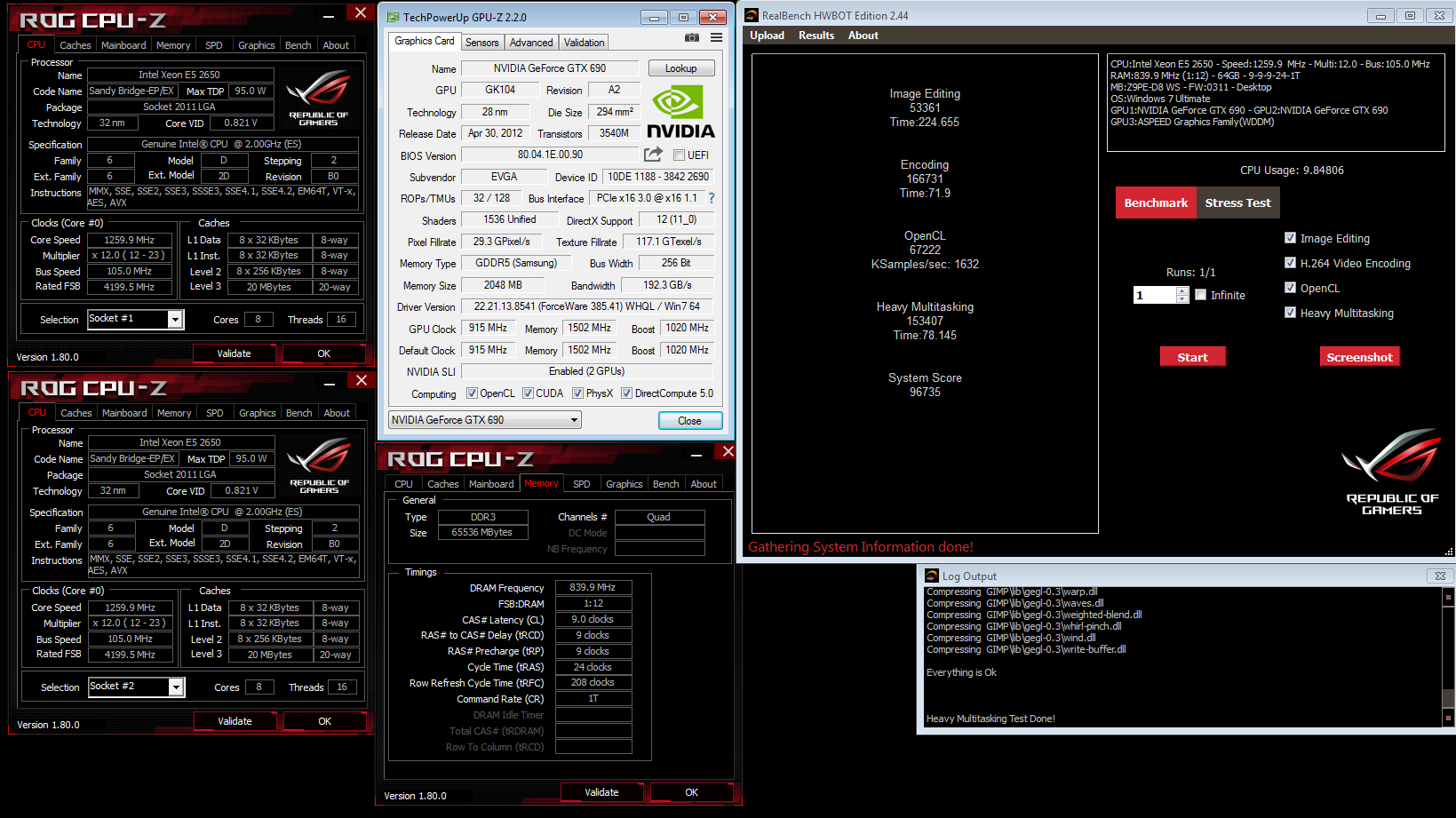Click GPU-Z screenshot camera icon
This screenshot has height=818, width=1456.
pos(691,38)
